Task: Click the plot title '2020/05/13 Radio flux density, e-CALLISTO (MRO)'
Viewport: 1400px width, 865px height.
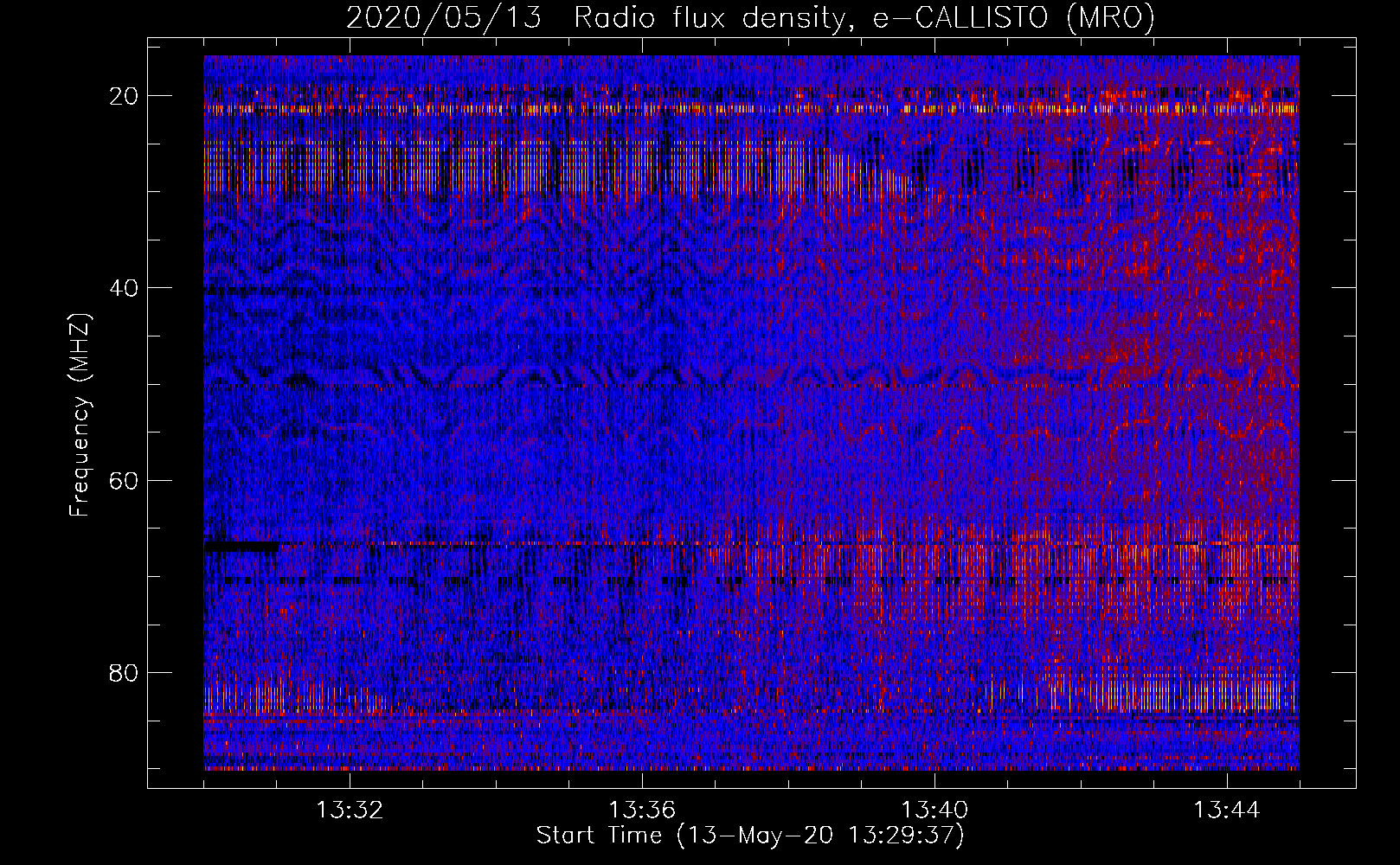Action: 750,17
